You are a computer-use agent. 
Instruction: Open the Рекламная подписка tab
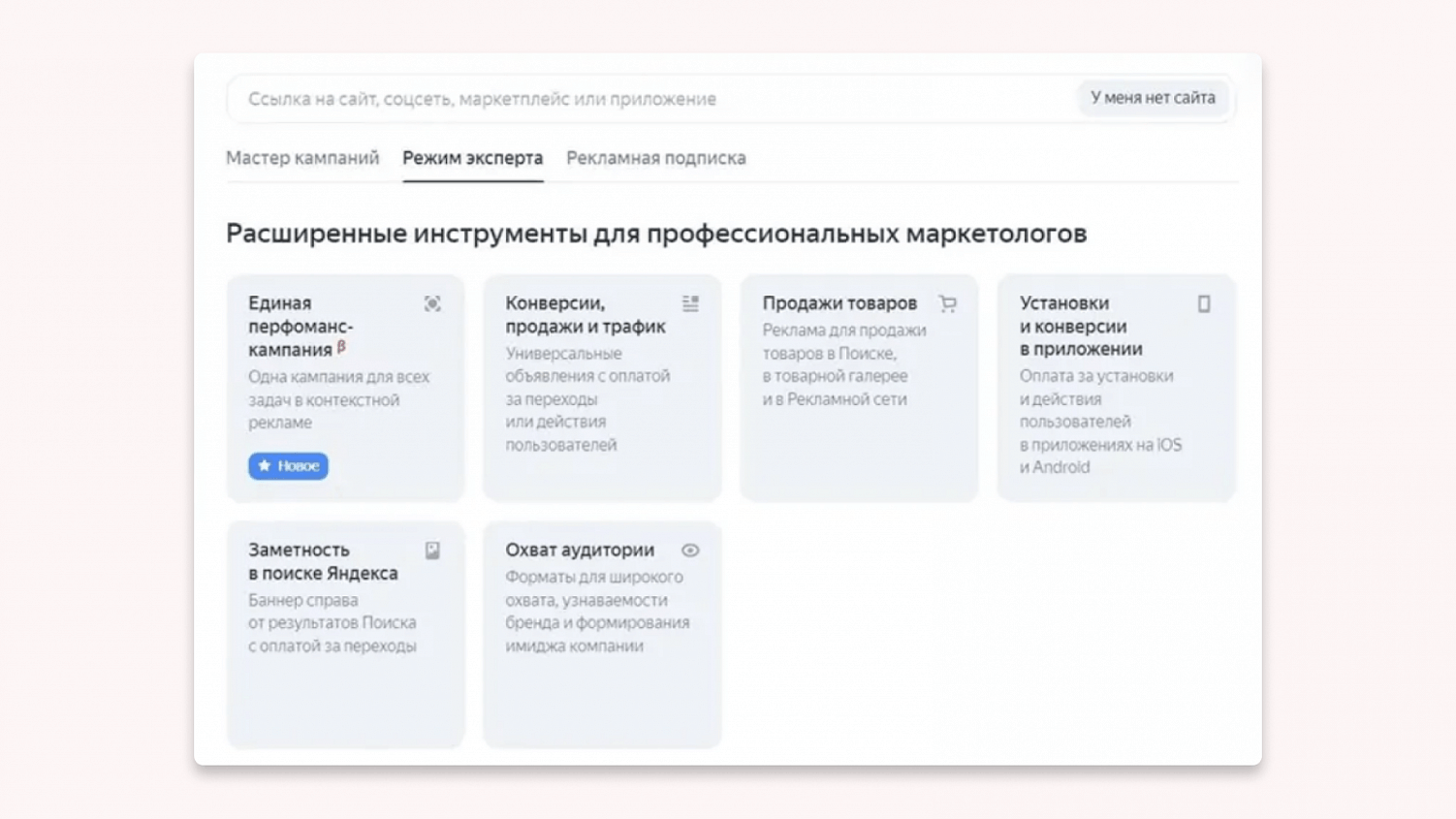click(656, 158)
